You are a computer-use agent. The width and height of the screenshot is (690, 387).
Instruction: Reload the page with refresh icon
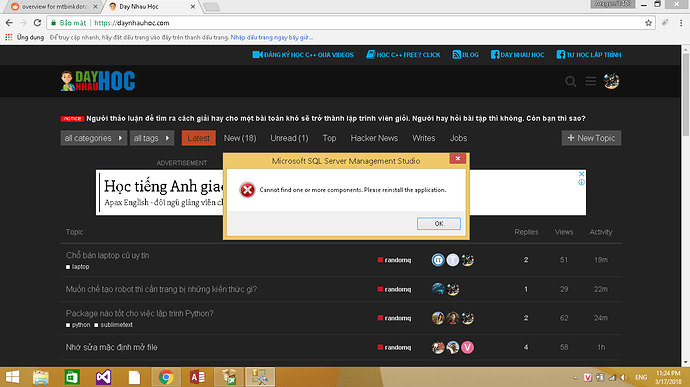click(x=37, y=22)
